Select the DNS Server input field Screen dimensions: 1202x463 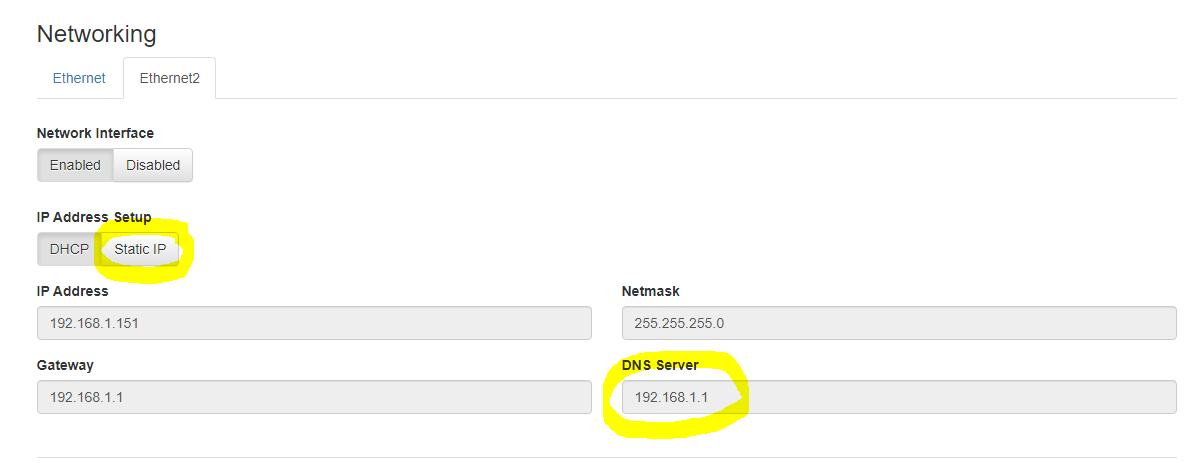coord(898,397)
